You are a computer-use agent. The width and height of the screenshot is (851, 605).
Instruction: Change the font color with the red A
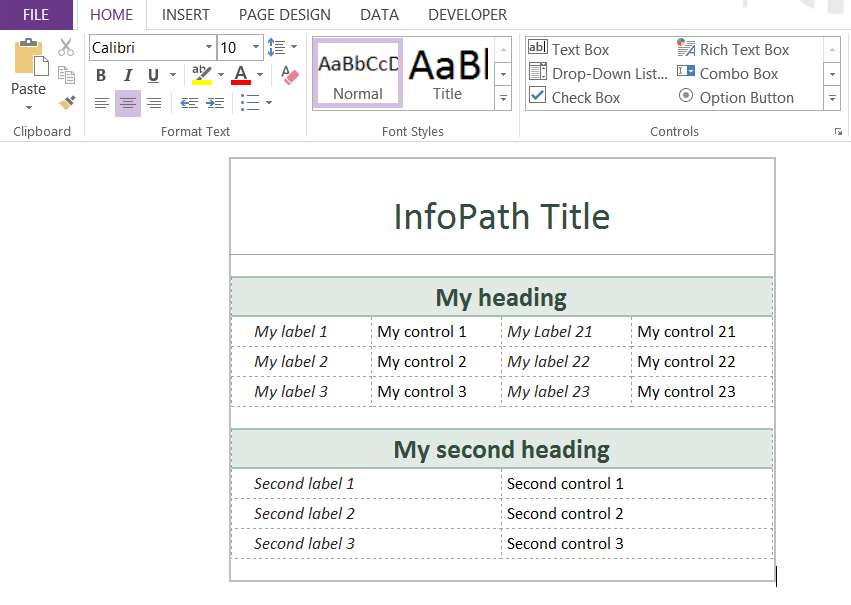(241, 75)
